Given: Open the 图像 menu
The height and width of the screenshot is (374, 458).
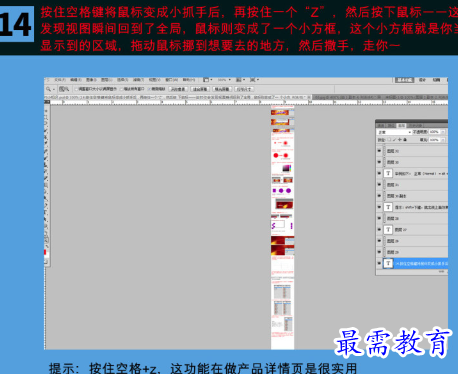Looking at the screenshot, I should (x=92, y=80).
